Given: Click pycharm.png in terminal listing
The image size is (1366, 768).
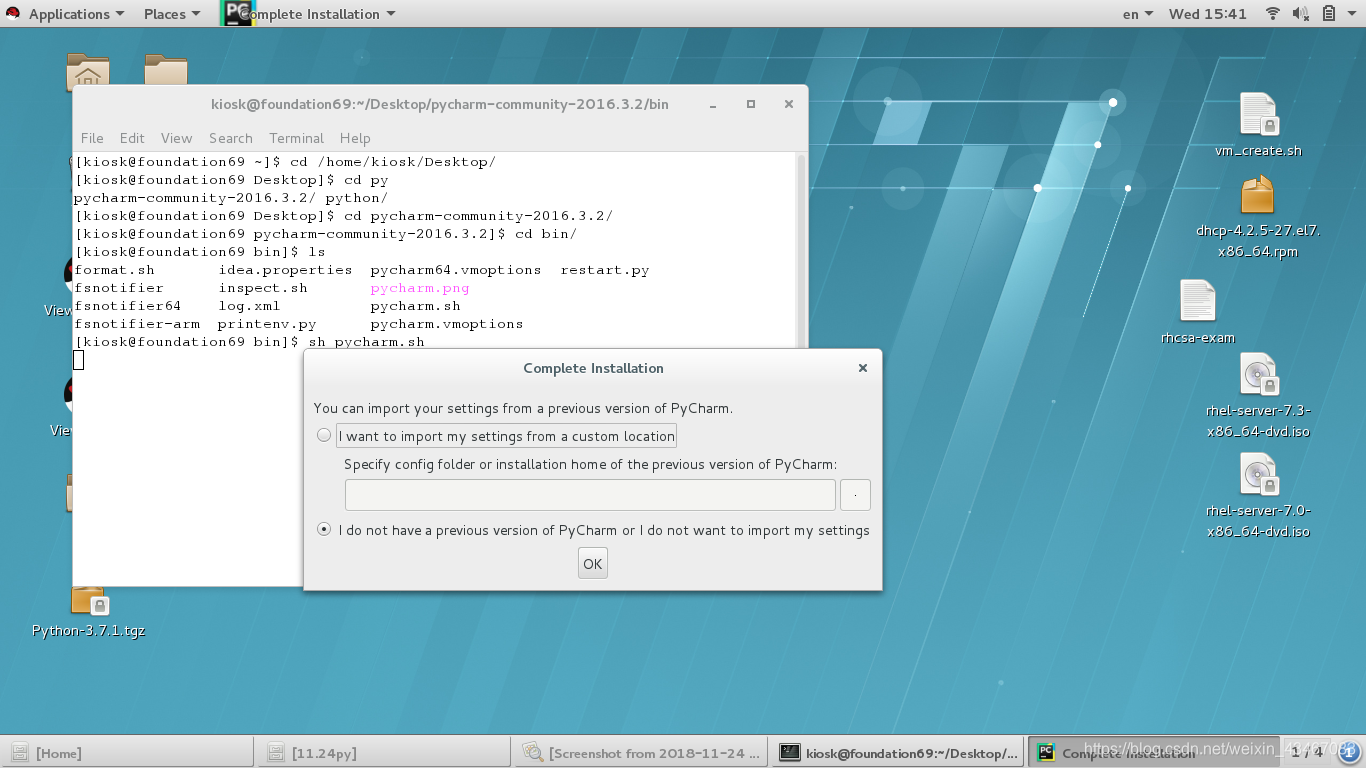Looking at the screenshot, I should (x=419, y=288).
